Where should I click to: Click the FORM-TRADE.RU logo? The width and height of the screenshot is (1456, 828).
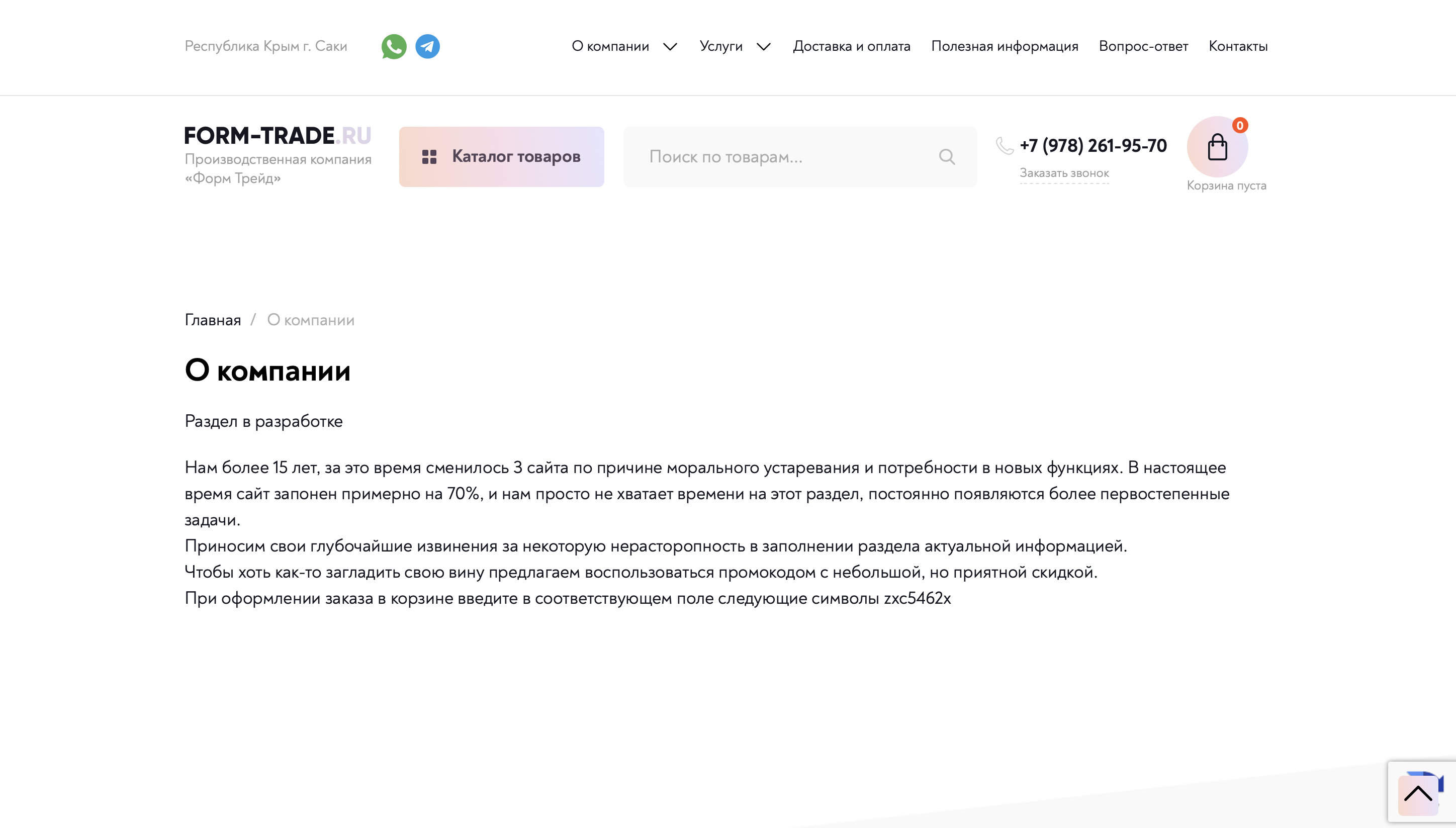278,135
